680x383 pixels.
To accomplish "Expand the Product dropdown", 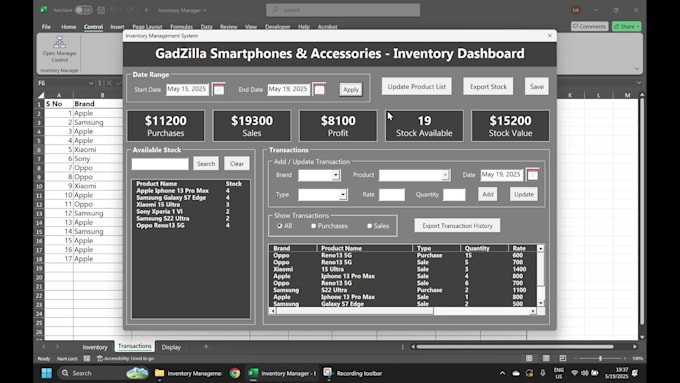I will pyautogui.click(x=445, y=175).
